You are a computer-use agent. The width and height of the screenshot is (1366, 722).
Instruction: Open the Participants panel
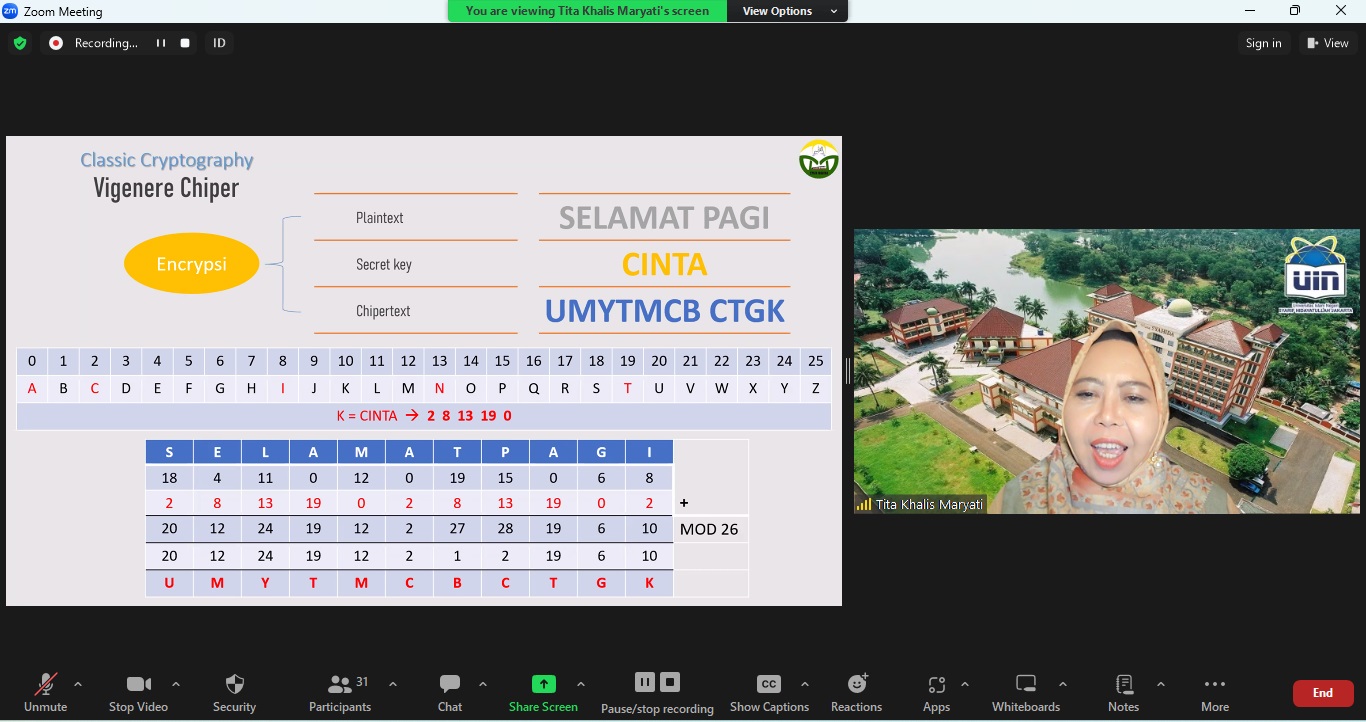[340, 685]
